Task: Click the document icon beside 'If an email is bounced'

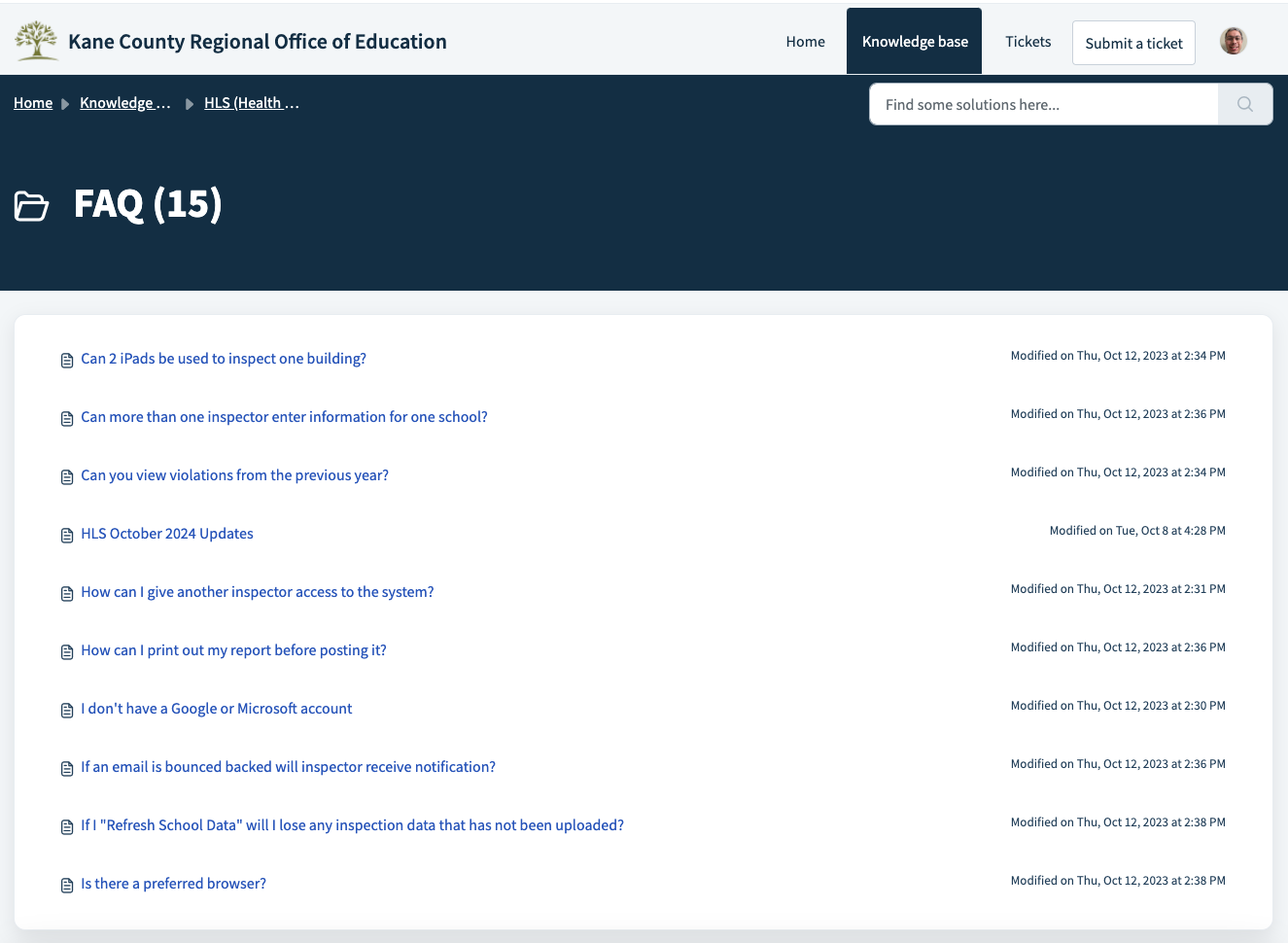Action: tap(67, 769)
